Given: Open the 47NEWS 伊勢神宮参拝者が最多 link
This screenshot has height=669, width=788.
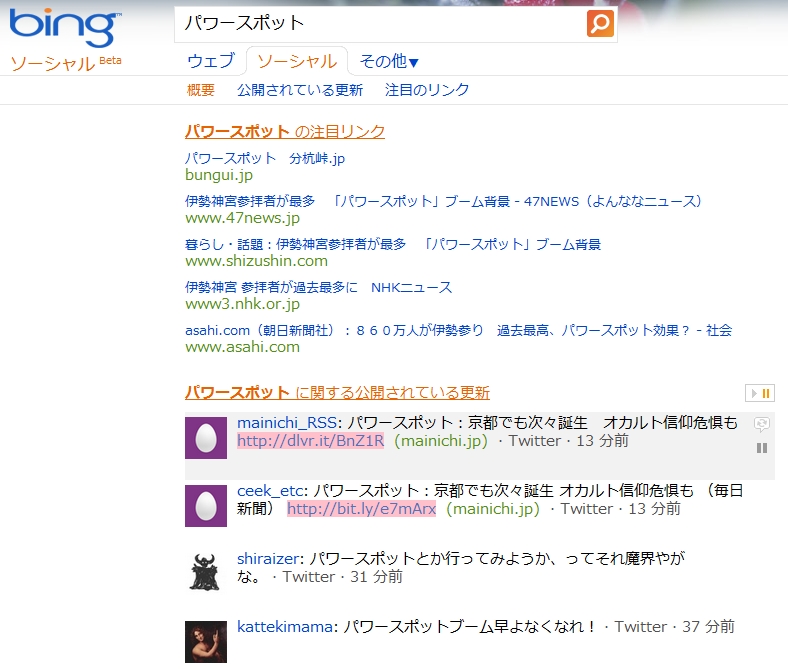Looking at the screenshot, I should [443, 202].
